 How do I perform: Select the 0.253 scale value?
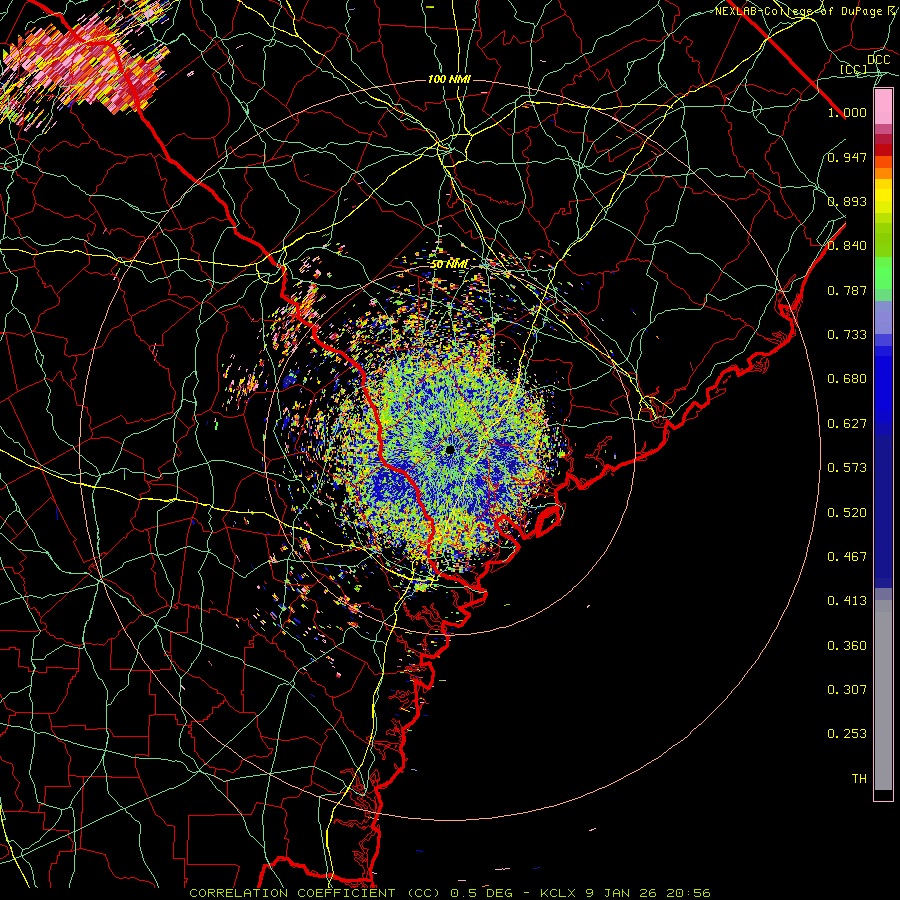(x=847, y=734)
